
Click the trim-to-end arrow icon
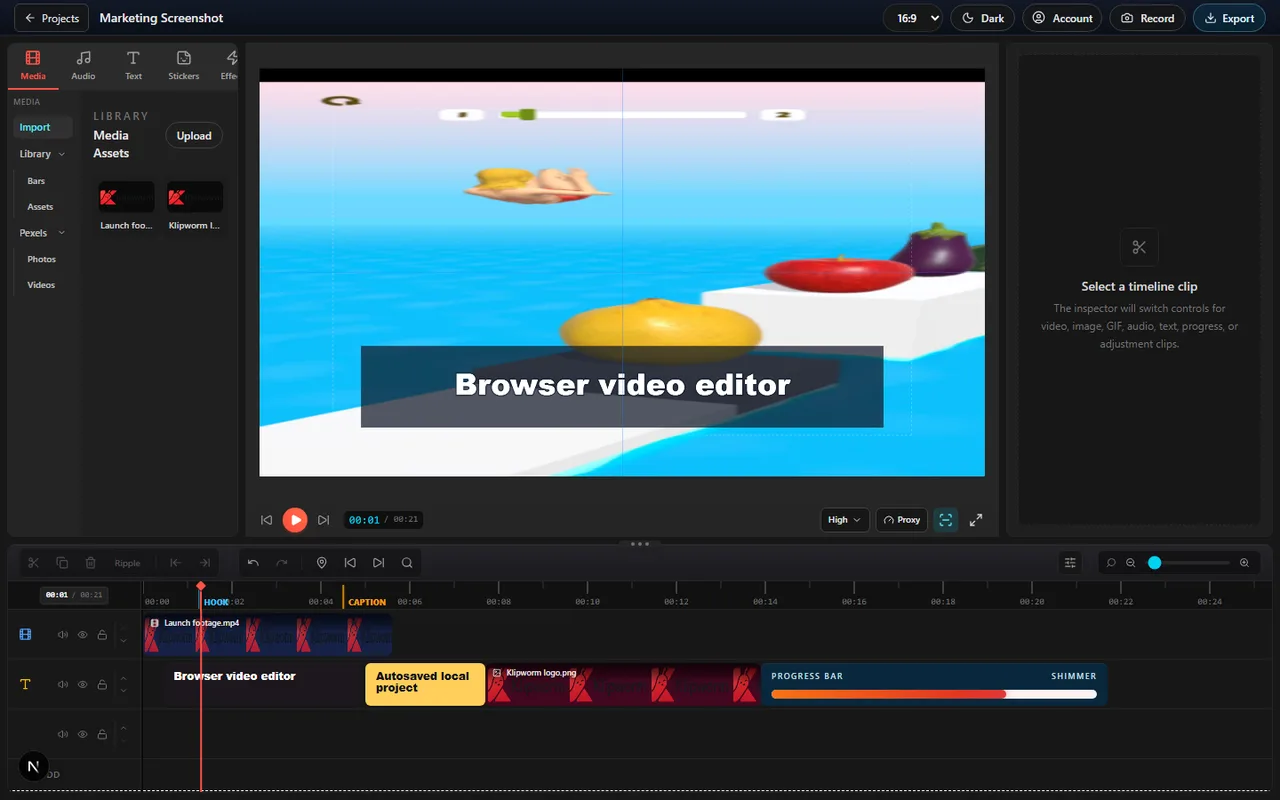click(x=205, y=563)
